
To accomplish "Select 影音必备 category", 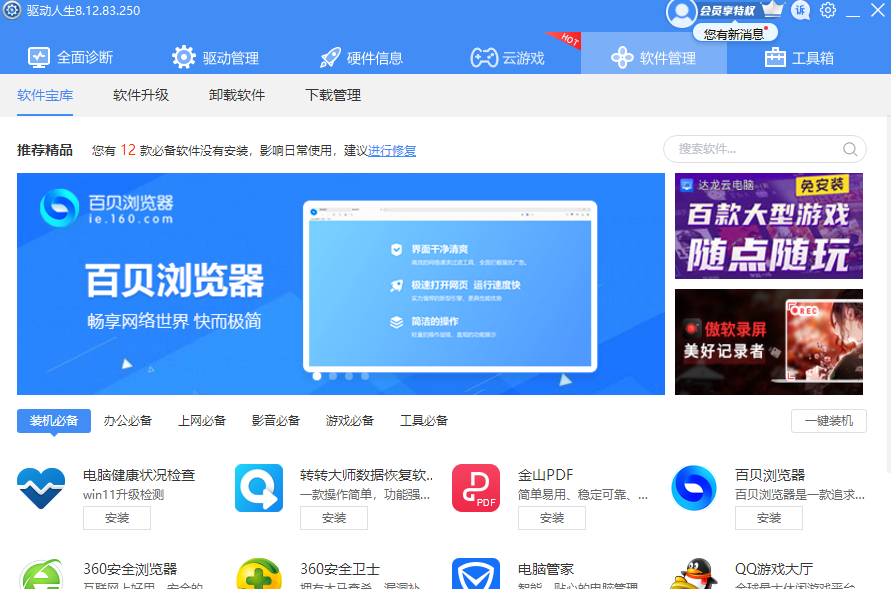I will [276, 421].
